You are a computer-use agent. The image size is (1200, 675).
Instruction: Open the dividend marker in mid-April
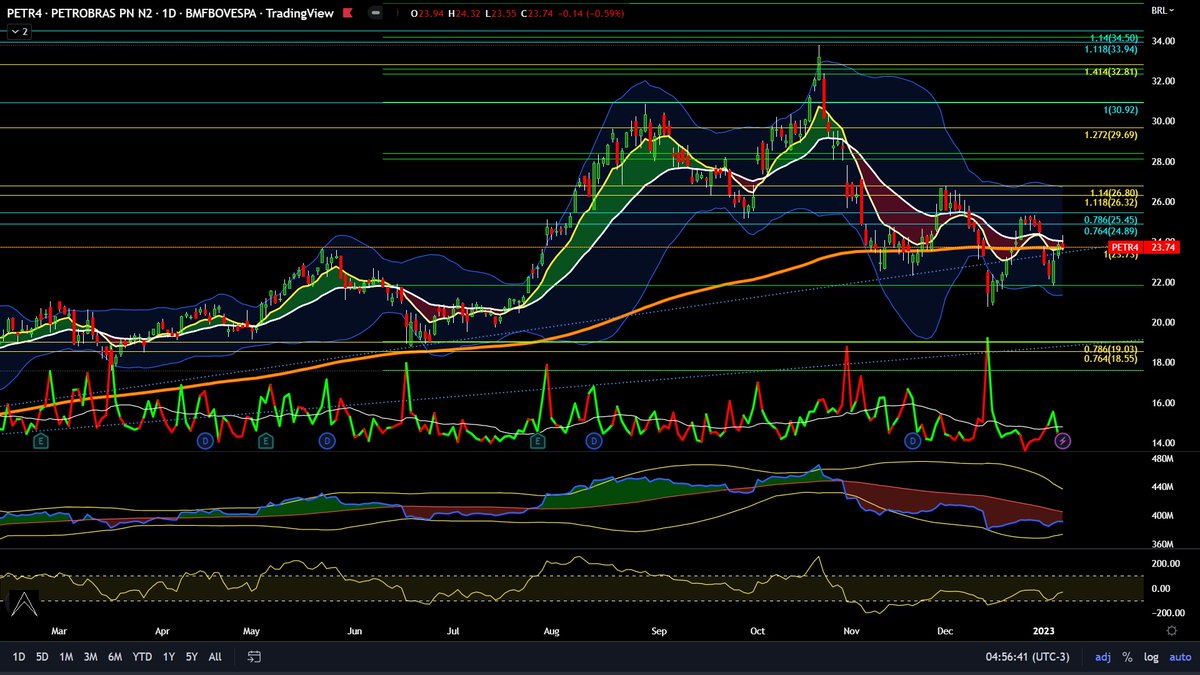[205, 440]
